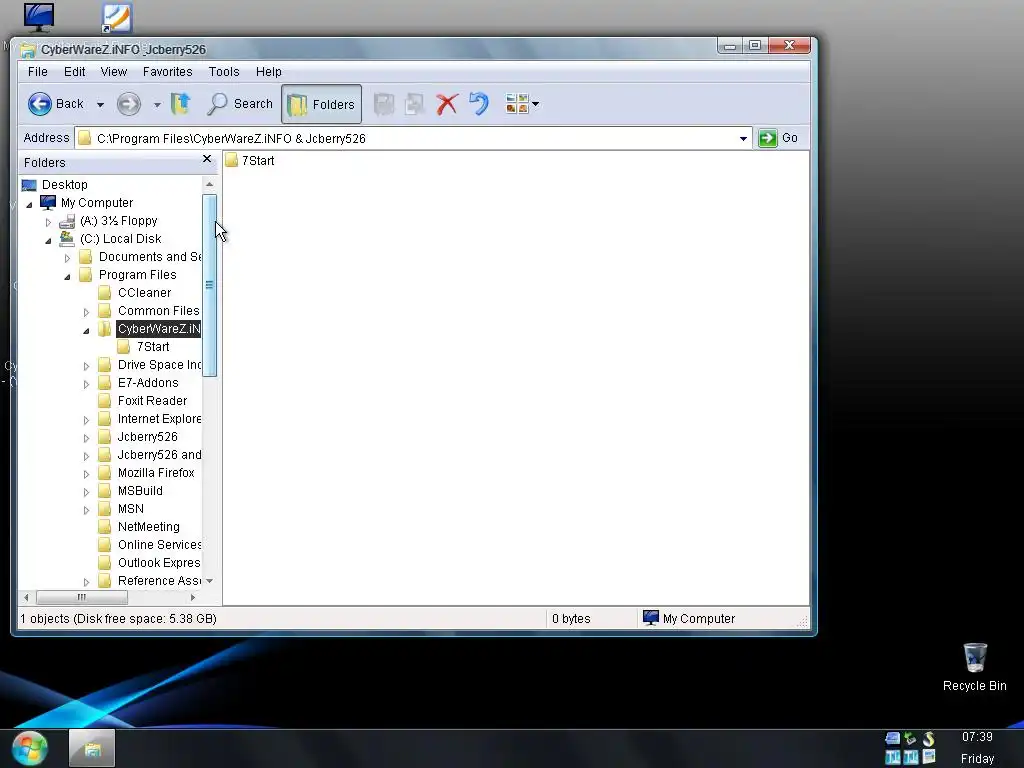Select the MSBuild folder
1024x768 pixels.
coord(140,491)
